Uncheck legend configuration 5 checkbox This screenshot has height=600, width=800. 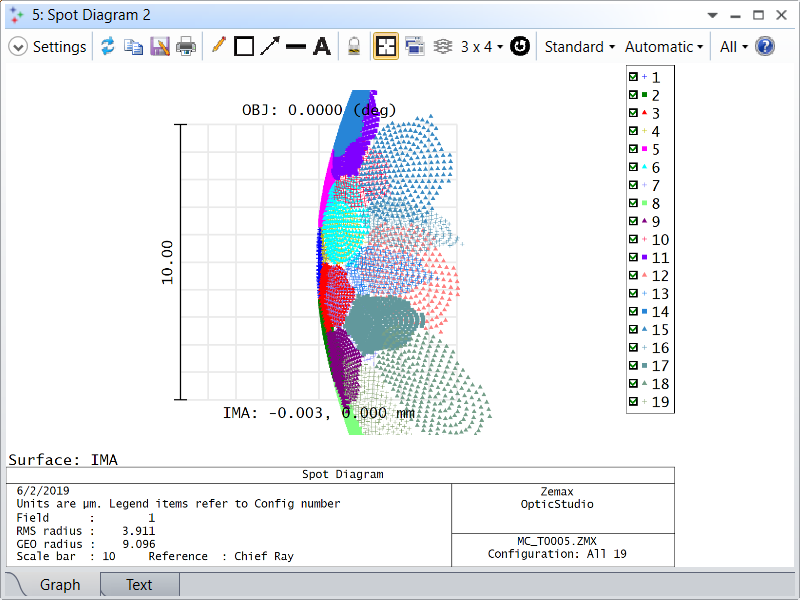point(633,149)
